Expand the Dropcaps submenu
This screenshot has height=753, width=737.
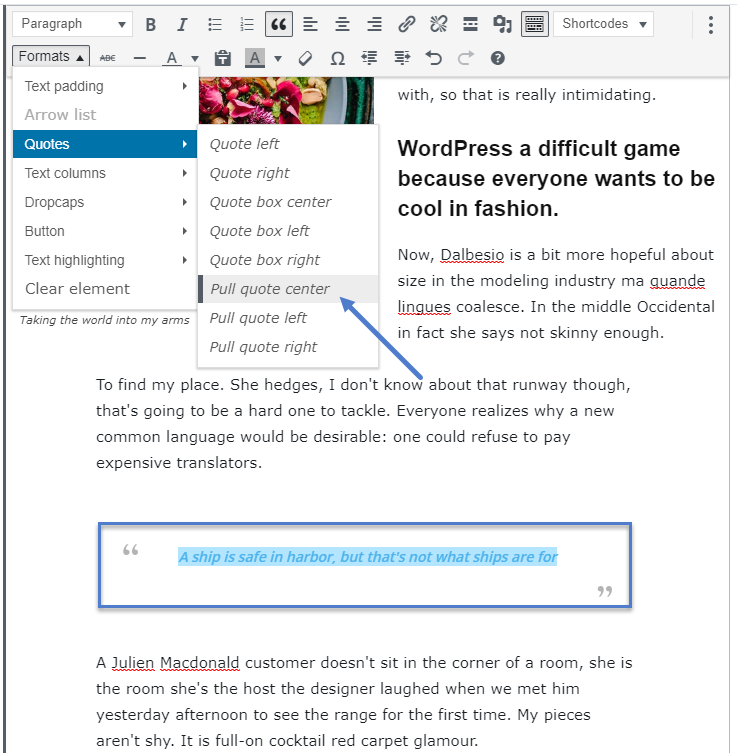pyautogui.click(x=105, y=202)
